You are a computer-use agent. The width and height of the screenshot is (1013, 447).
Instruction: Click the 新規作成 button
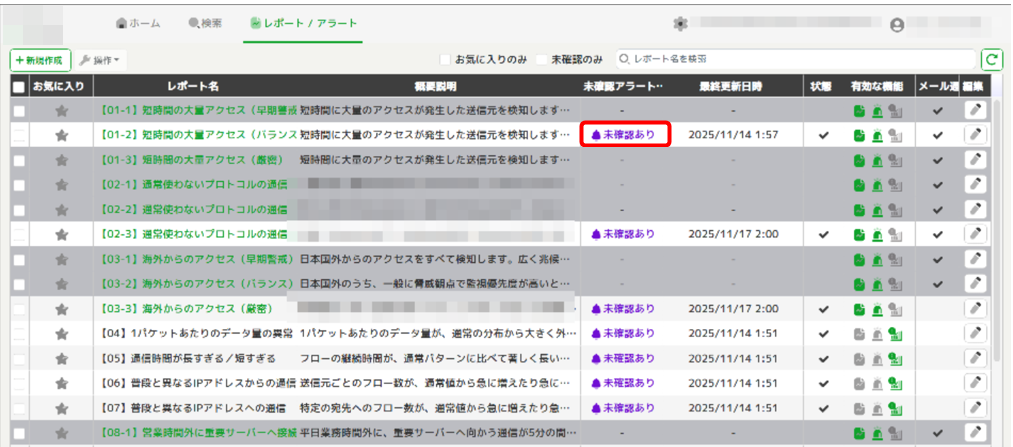pos(40,60)
